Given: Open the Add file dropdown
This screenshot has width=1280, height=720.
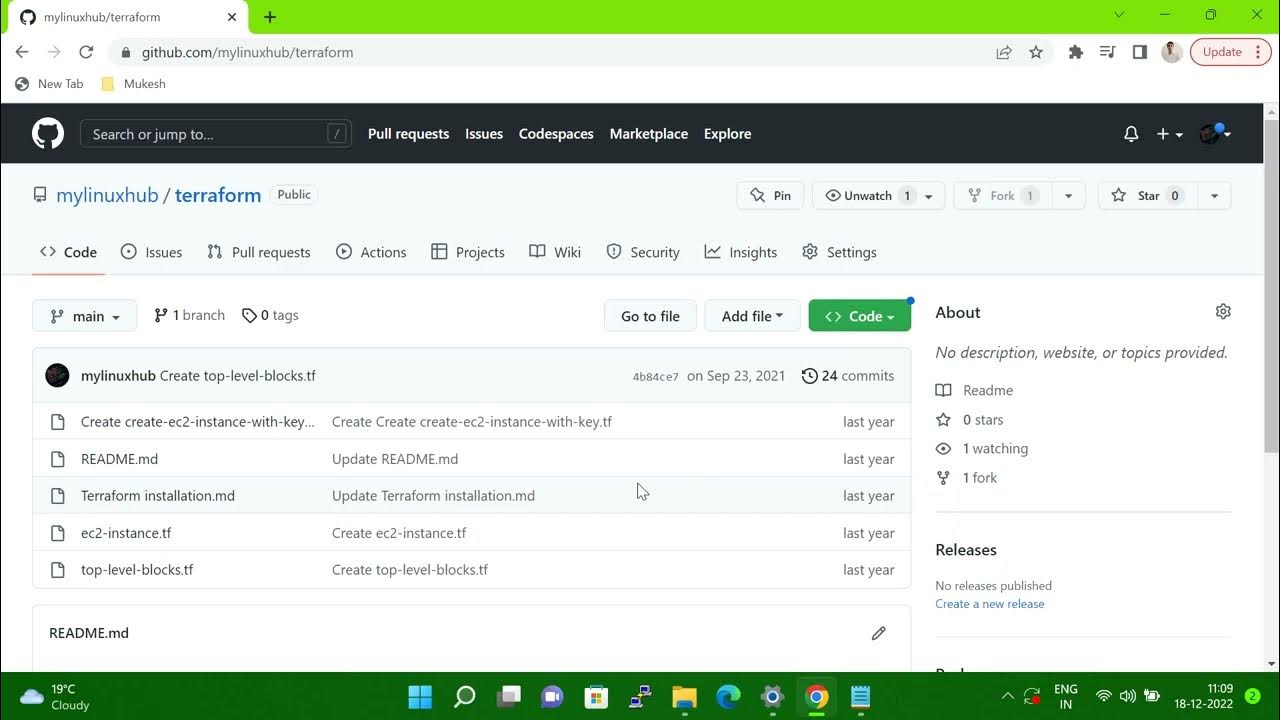Looking at the screenshot, I should coord(752,316).
